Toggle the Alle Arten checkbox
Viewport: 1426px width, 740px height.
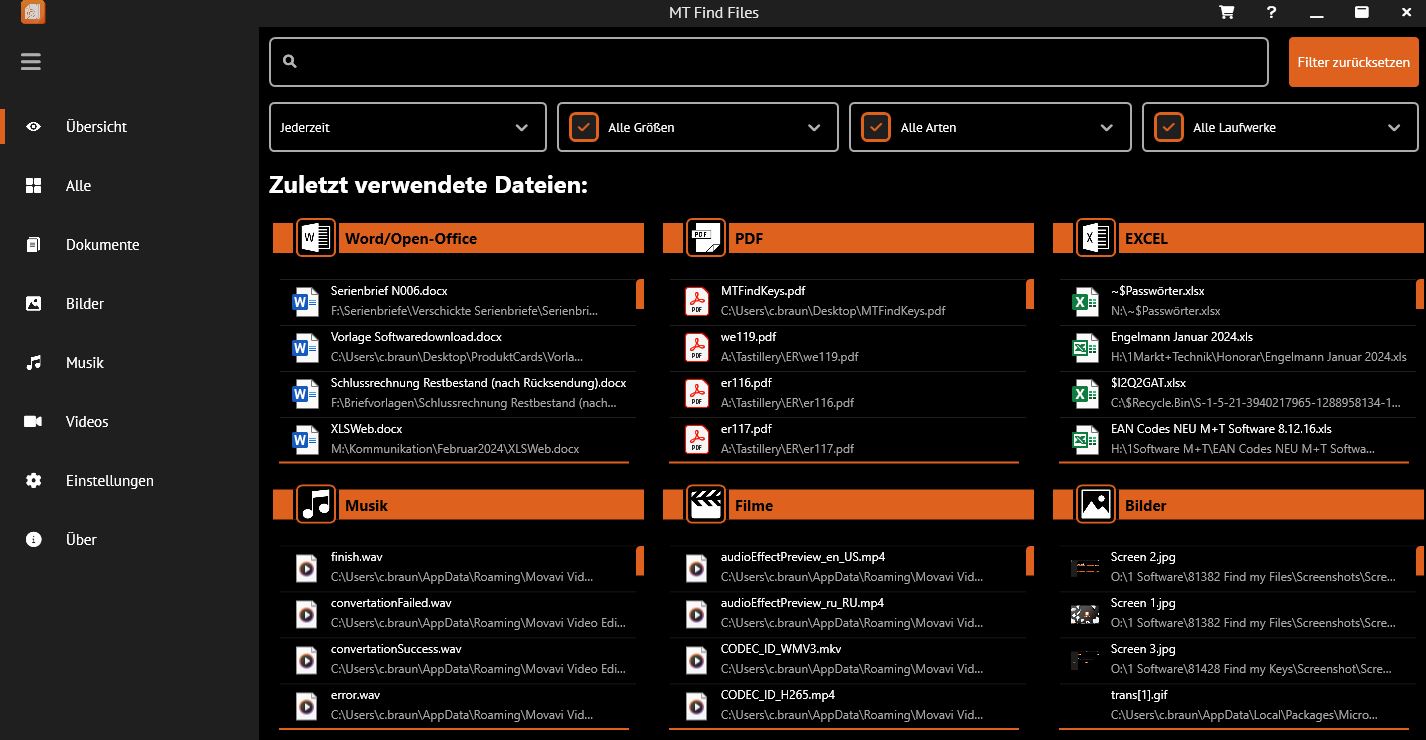[876, 127]
